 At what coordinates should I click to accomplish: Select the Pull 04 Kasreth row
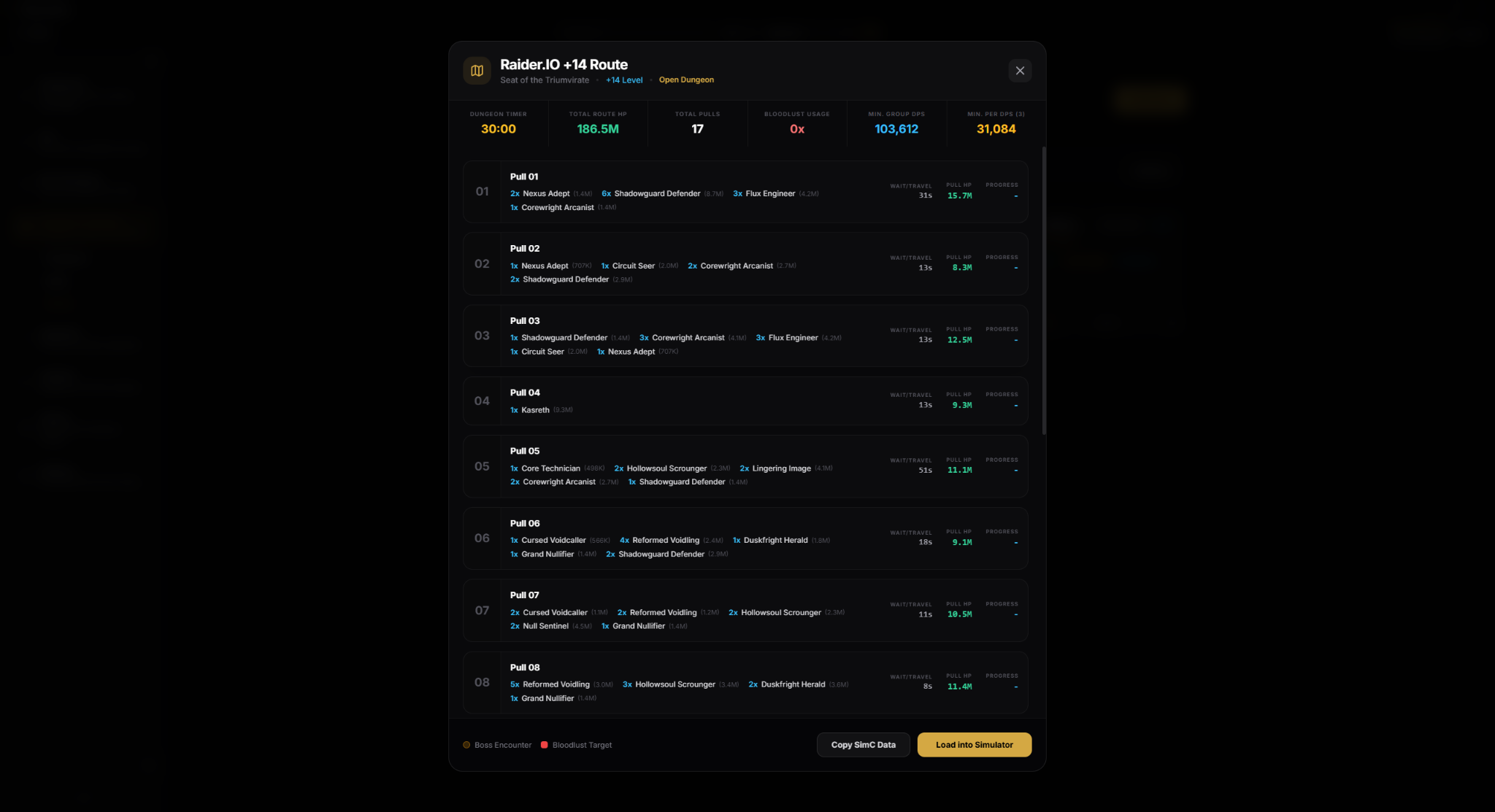745,401
